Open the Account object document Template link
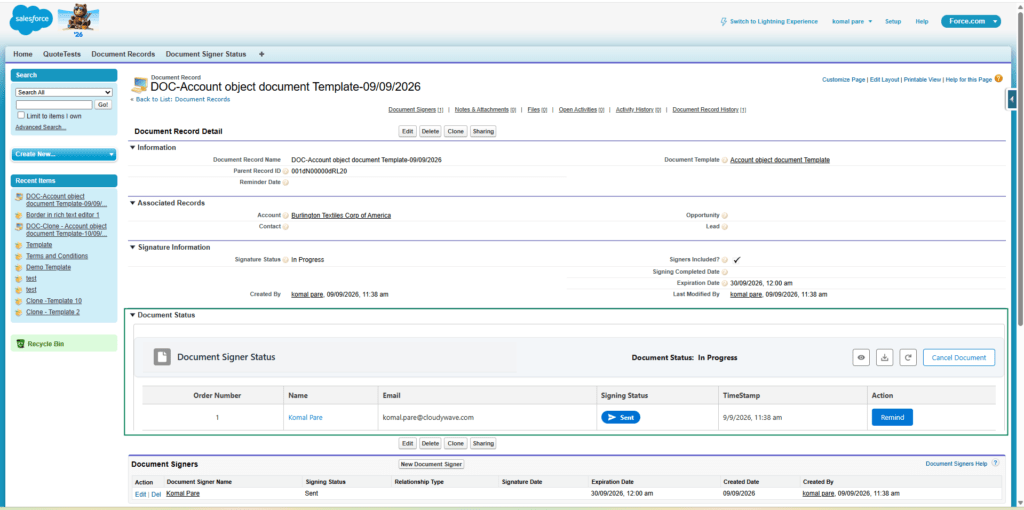 [780, 160]
